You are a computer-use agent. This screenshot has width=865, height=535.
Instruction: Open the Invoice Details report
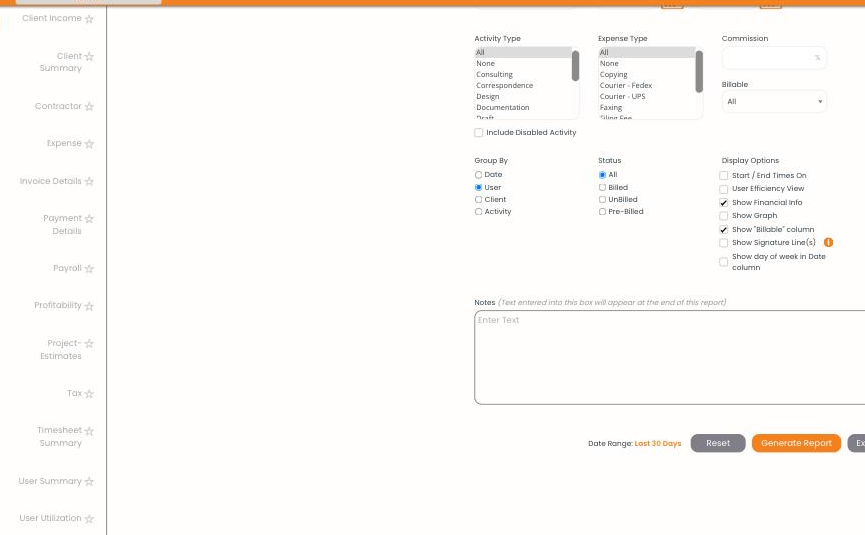click(51, 181)
